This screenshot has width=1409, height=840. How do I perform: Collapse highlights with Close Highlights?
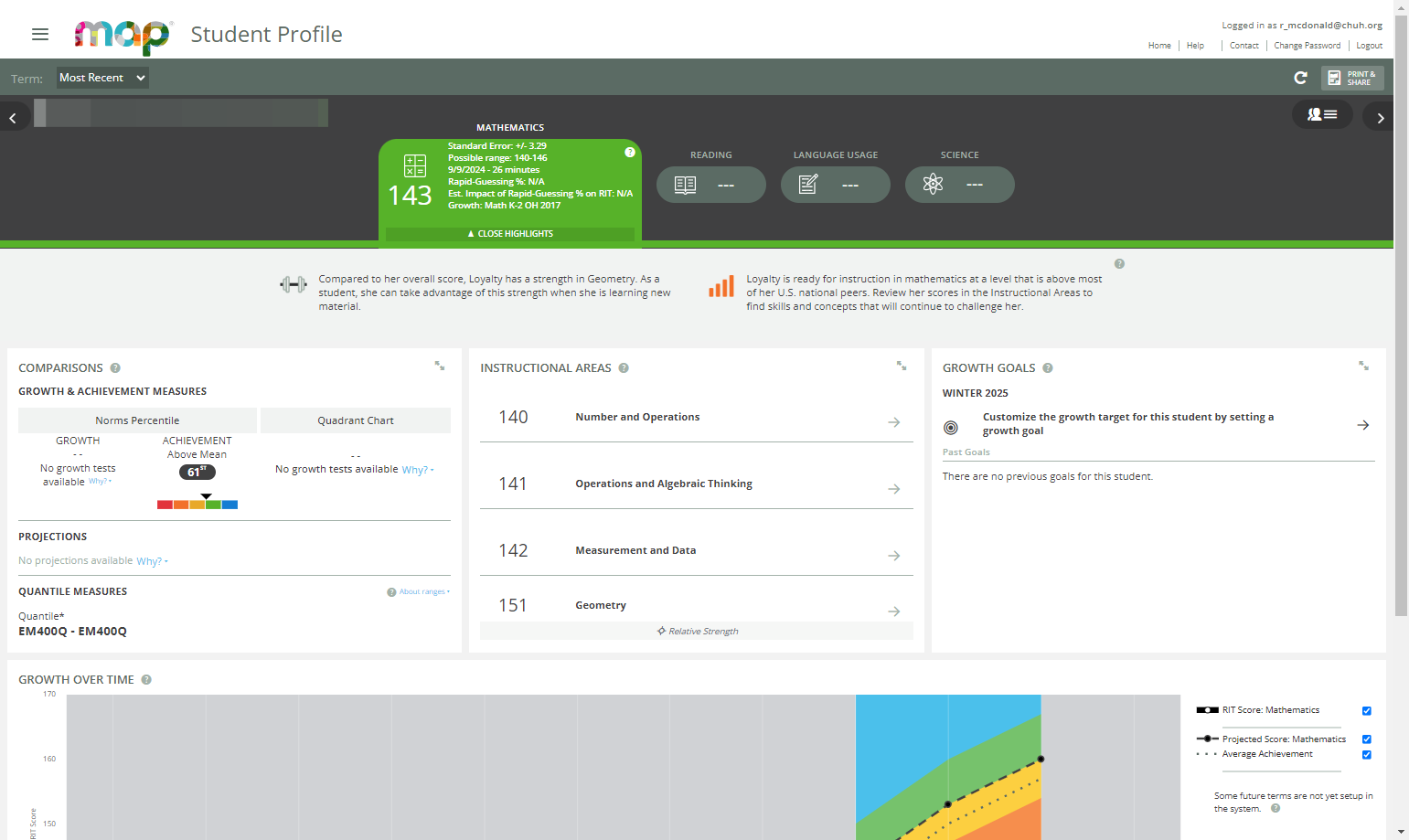click(510, 234)
